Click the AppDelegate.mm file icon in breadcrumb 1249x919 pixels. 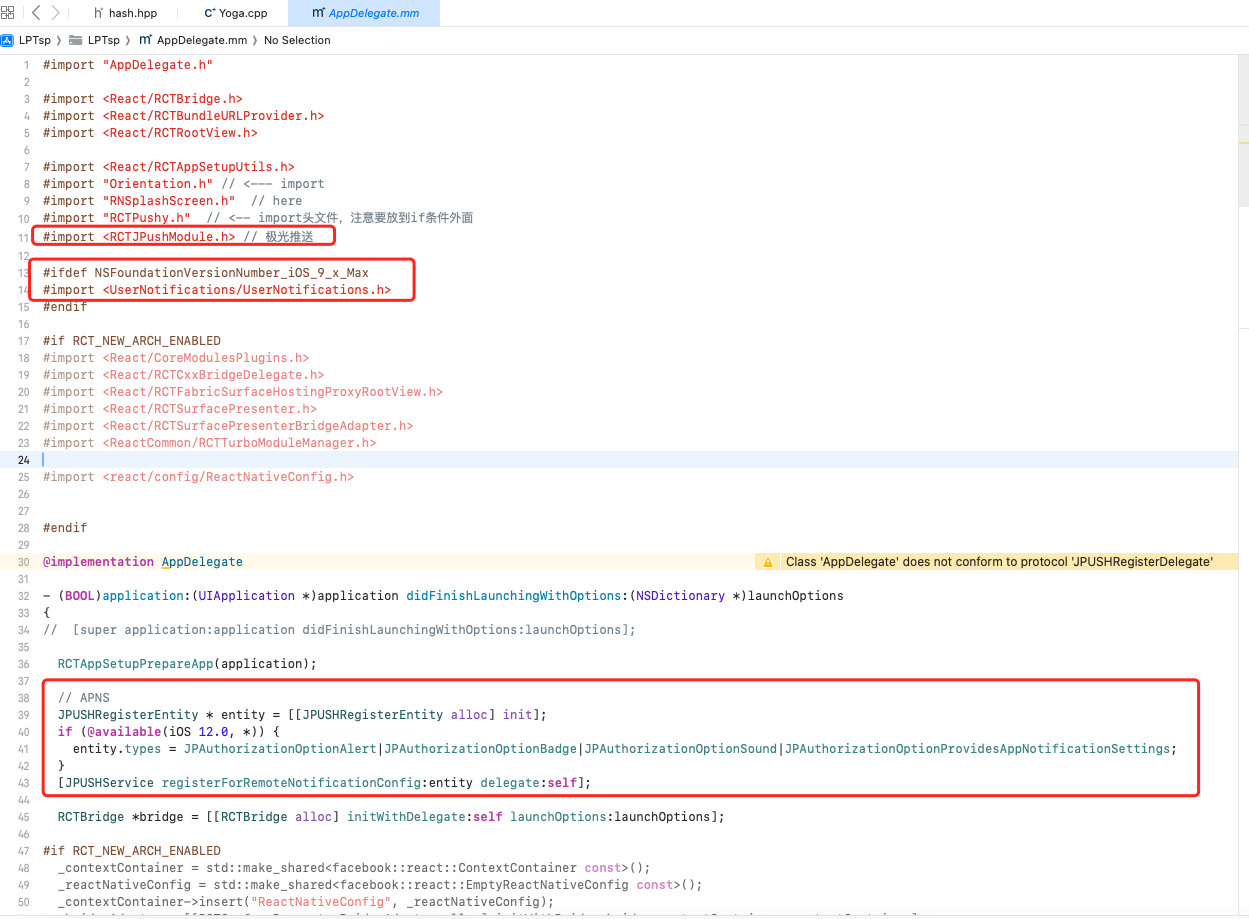click(x=145, y=40)
